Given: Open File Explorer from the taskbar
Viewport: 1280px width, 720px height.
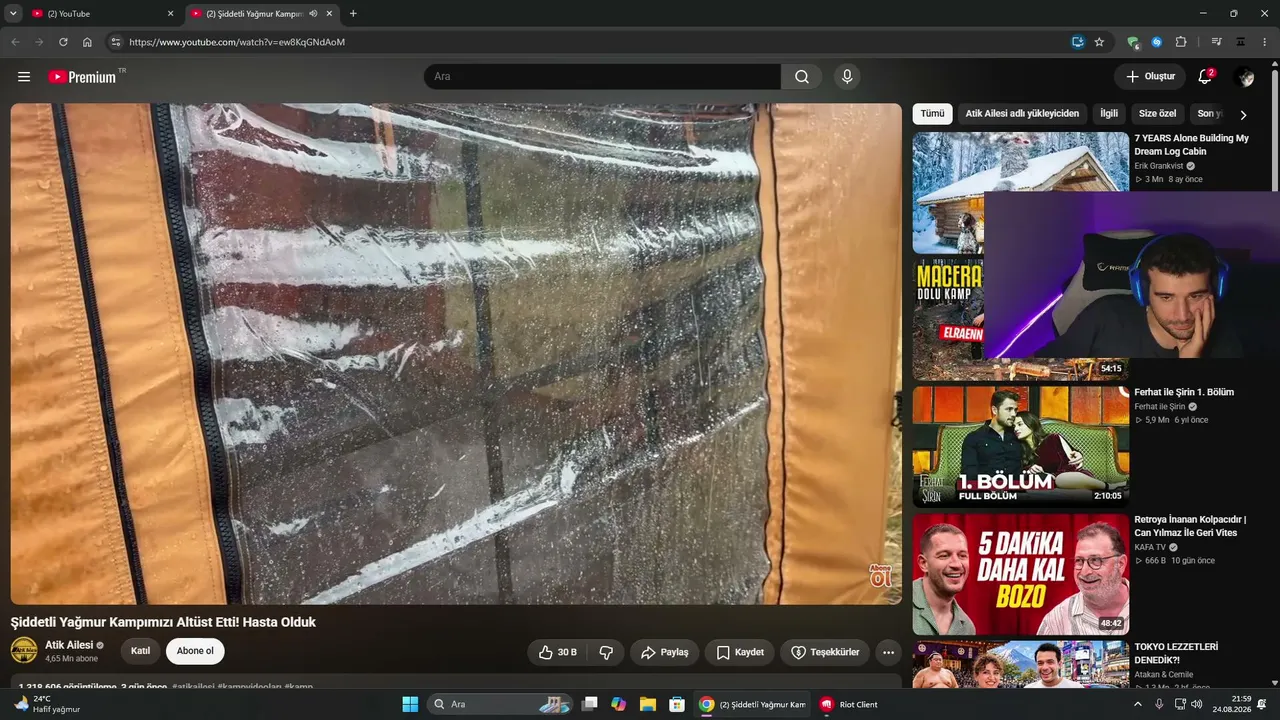Looking at the screenshot, I should coord(648,704).
